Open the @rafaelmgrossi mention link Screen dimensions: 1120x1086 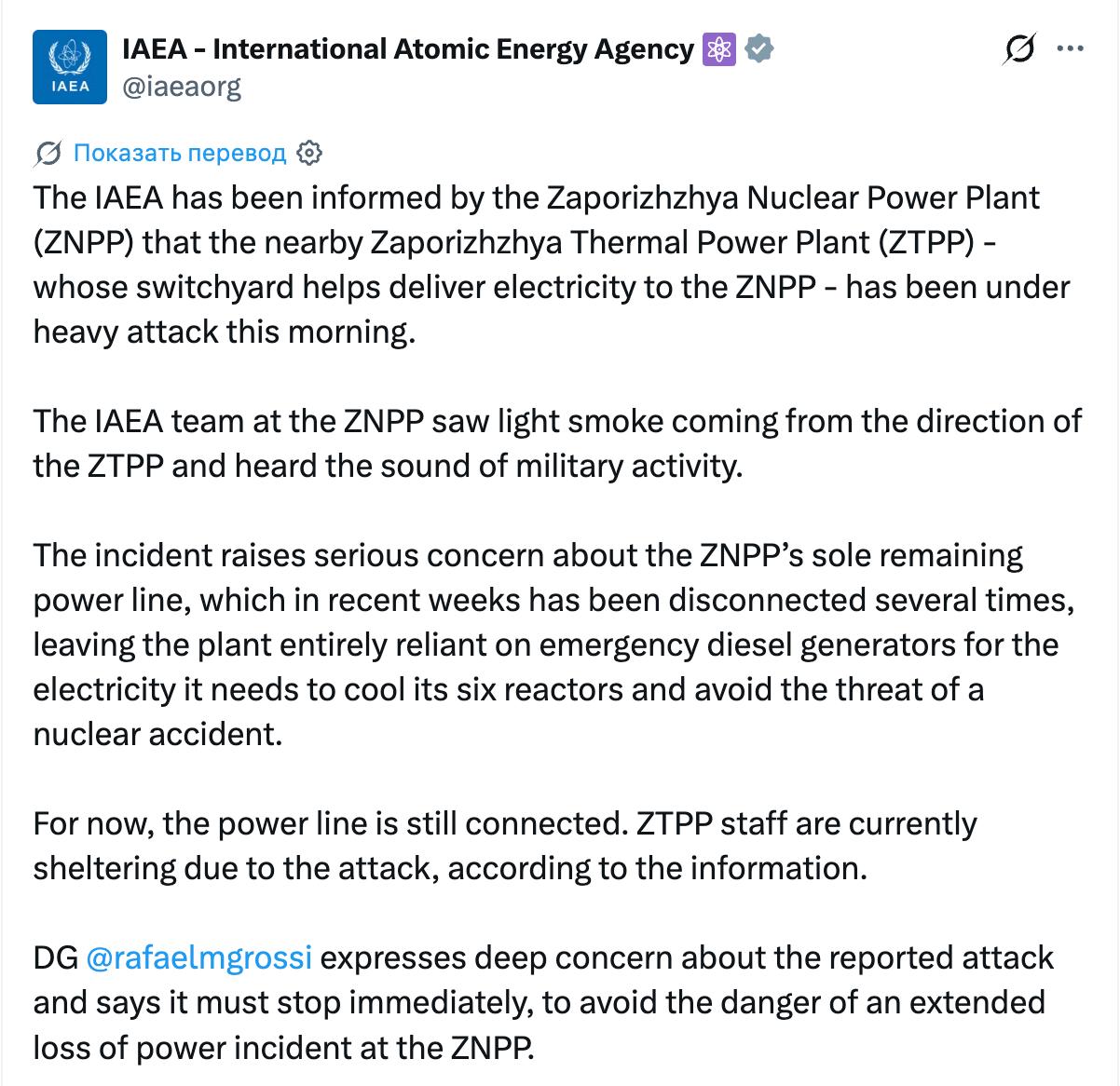pos(198,958)
